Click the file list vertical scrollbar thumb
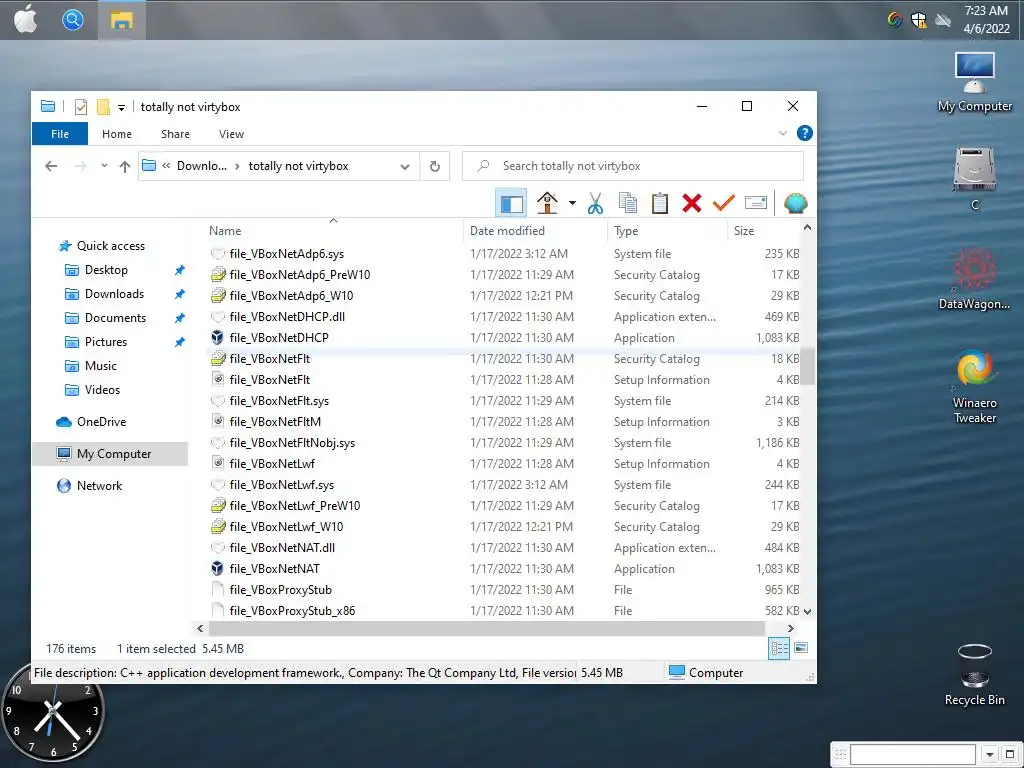 point(807,367)
